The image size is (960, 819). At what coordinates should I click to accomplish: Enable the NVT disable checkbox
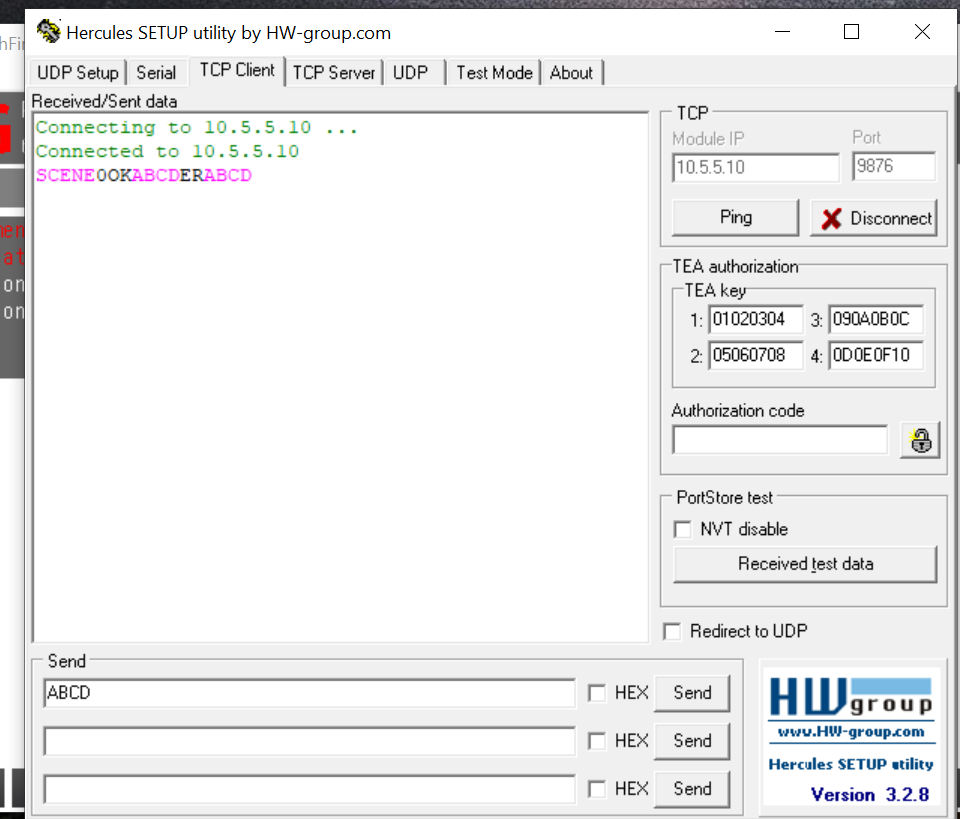[681, 529]
